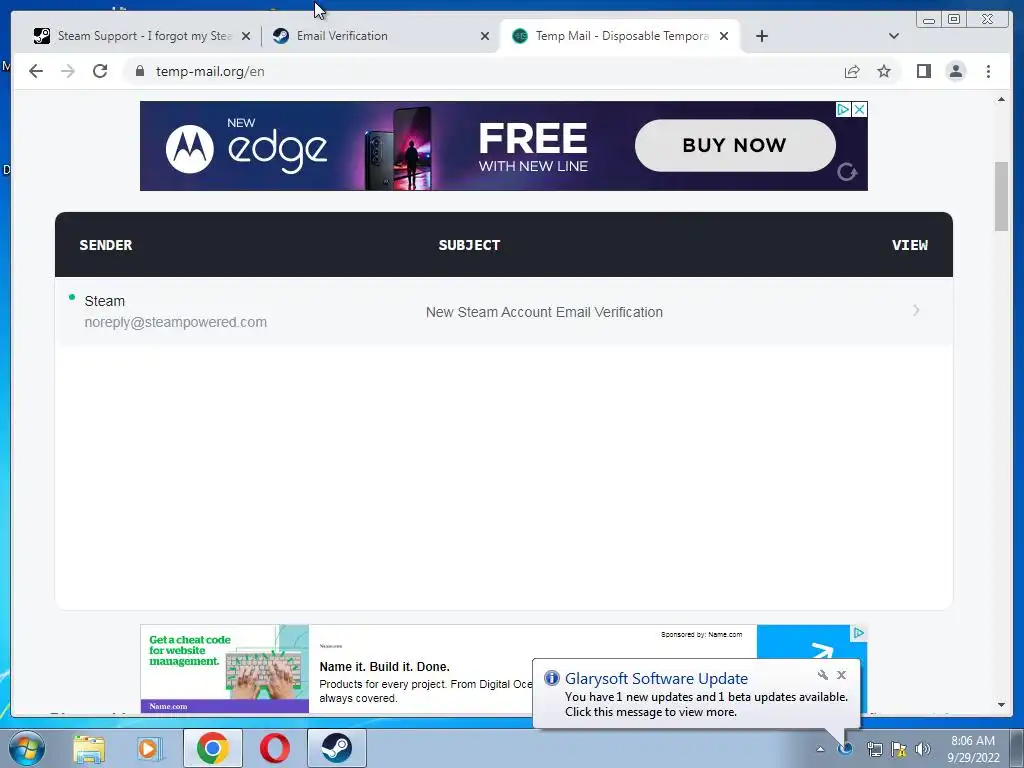1024x768 pixels.
Task: Close the Email Verification tab
Action: pyautogui.click(x=485, y=36)
